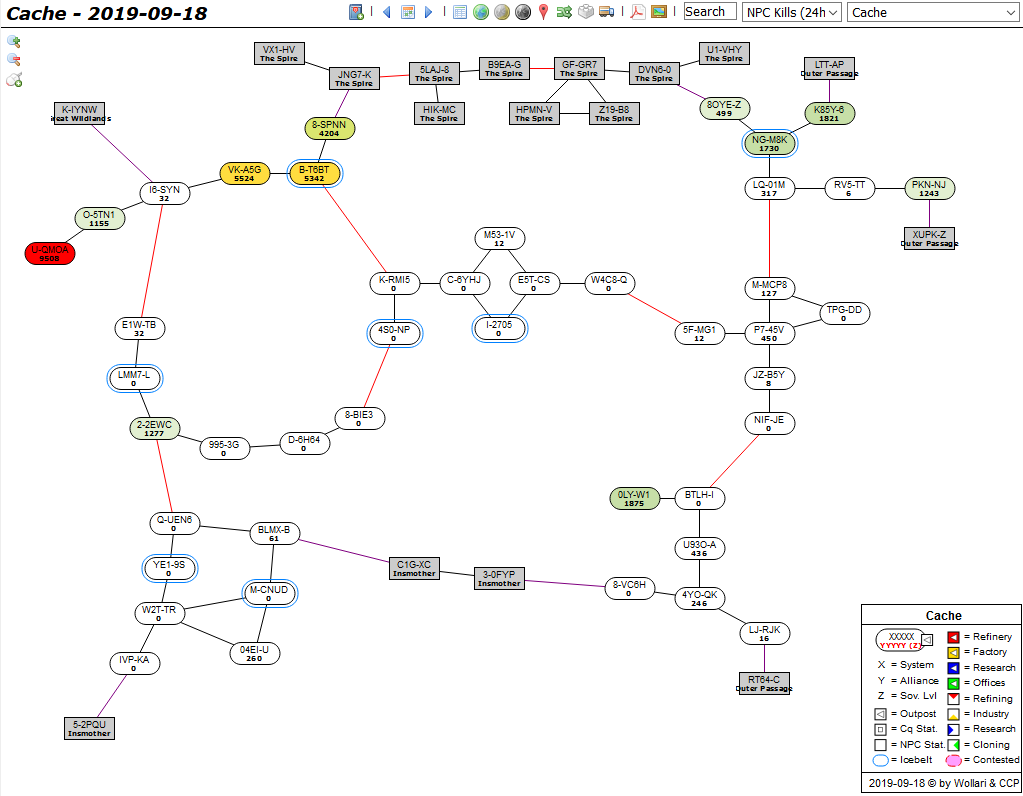Click the RT64-C Outer Passage node

pos(764,683)
